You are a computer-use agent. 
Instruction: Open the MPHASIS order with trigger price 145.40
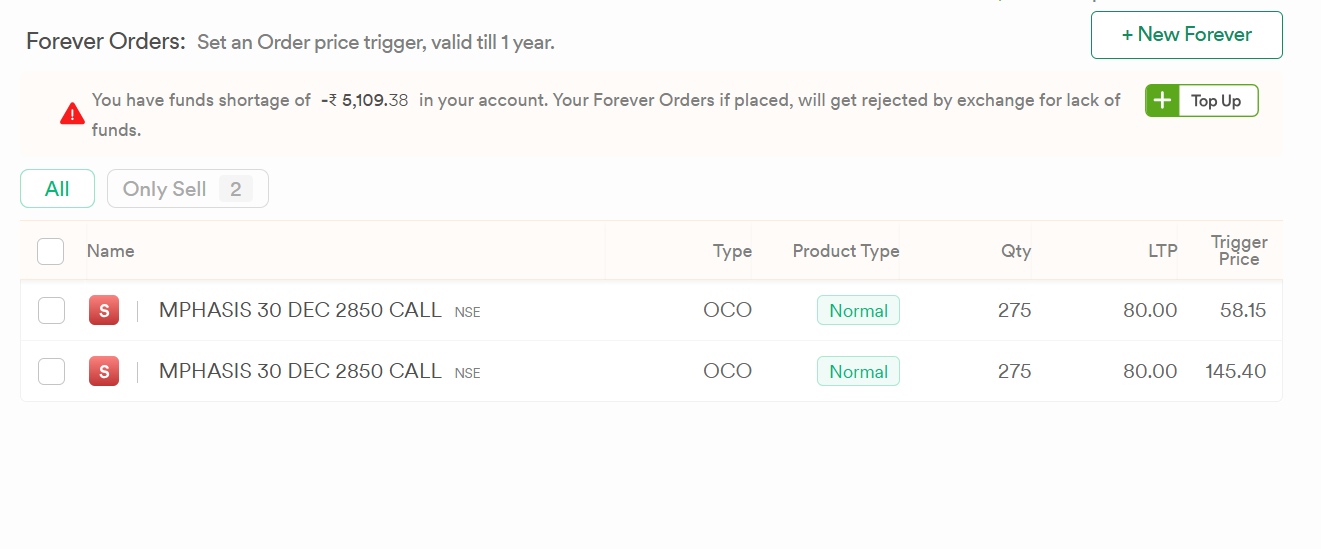(300, 372)
